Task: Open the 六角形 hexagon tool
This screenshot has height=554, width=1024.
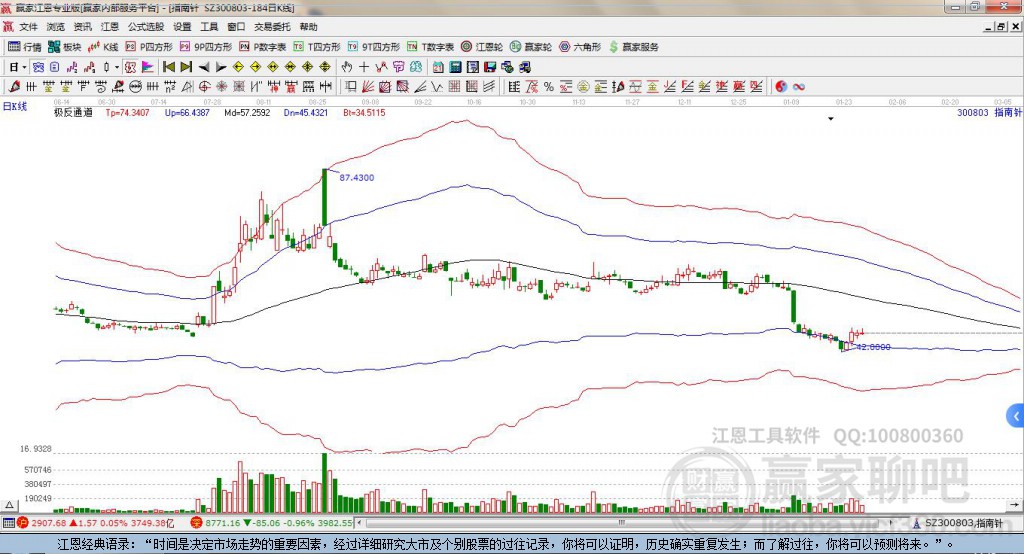Action: (580, 47)
